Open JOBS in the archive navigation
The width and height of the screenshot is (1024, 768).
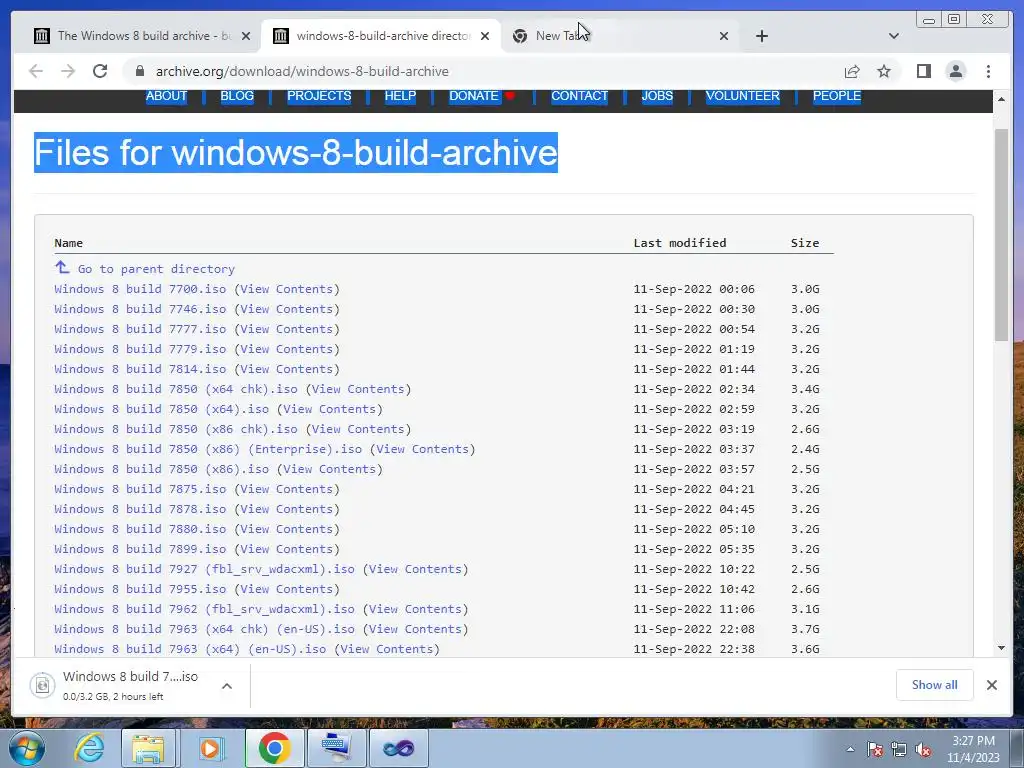click(x=657, y=96)
